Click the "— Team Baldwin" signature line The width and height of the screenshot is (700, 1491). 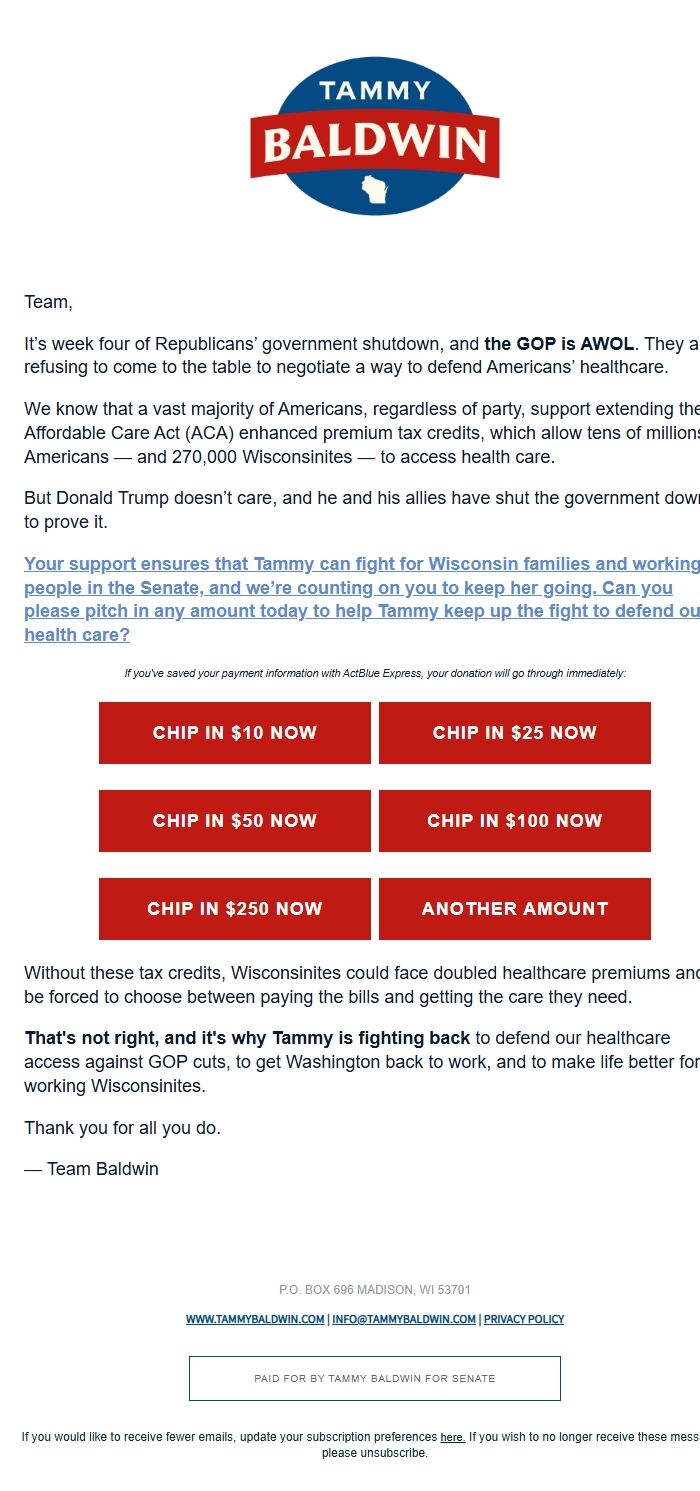(92, 1169)
